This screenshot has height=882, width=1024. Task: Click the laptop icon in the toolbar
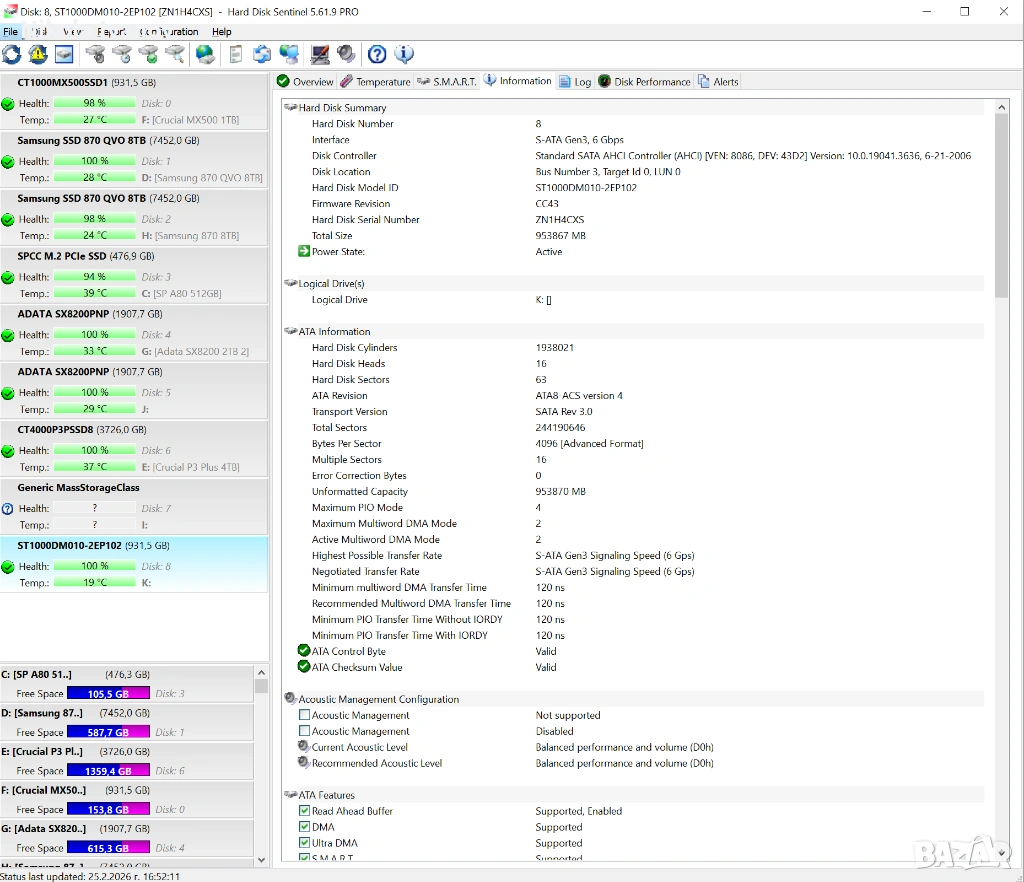pyautogui.click(x=320, y=54)
